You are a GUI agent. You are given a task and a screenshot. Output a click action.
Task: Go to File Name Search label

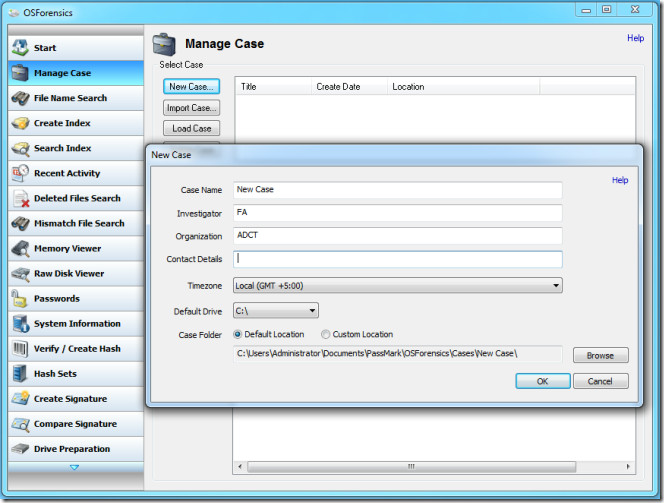click(70, 98)
